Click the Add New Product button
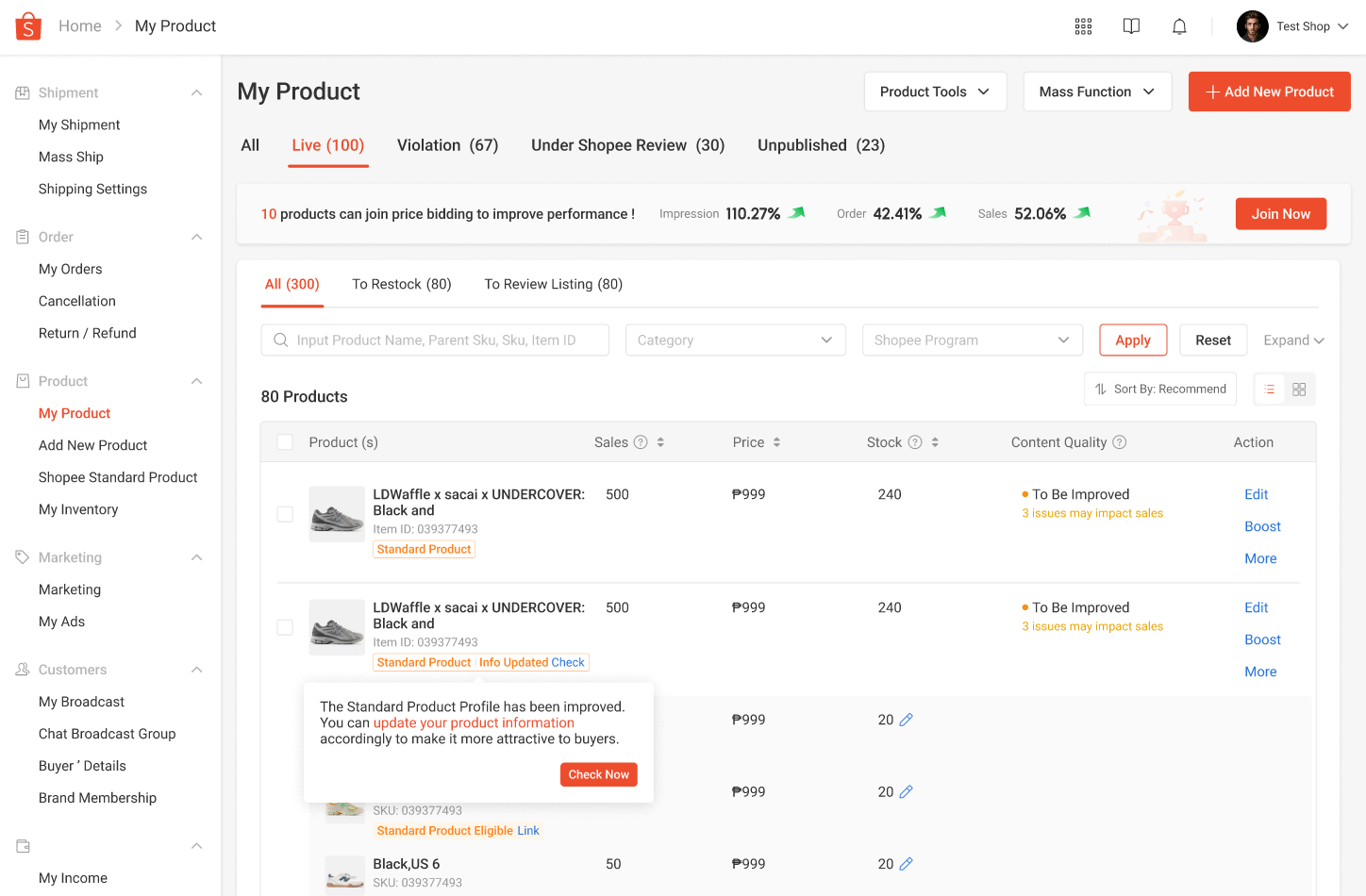Viewport: 1366px width, 896px height. point(1270,91)
